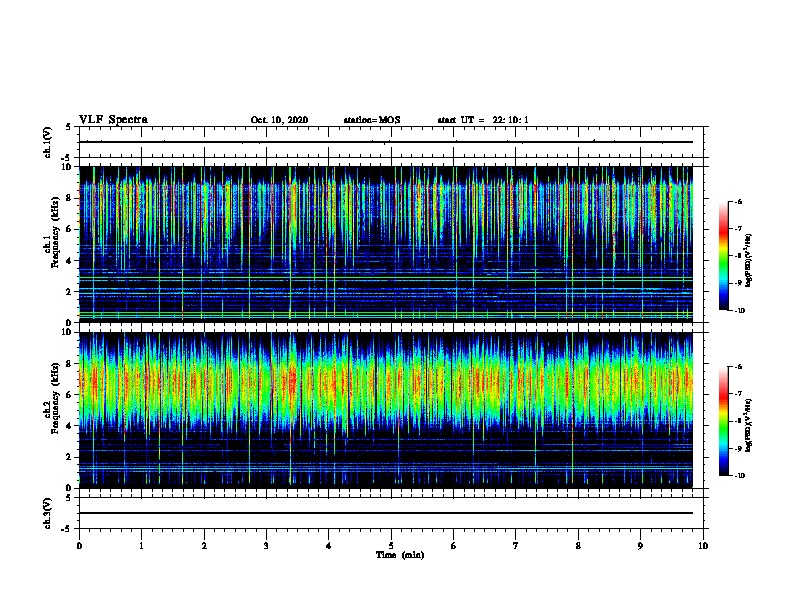Screen dimensions: 792x612
Task: Click the "-9" label on ch.1 colorbar
Action: pos(738,283)
